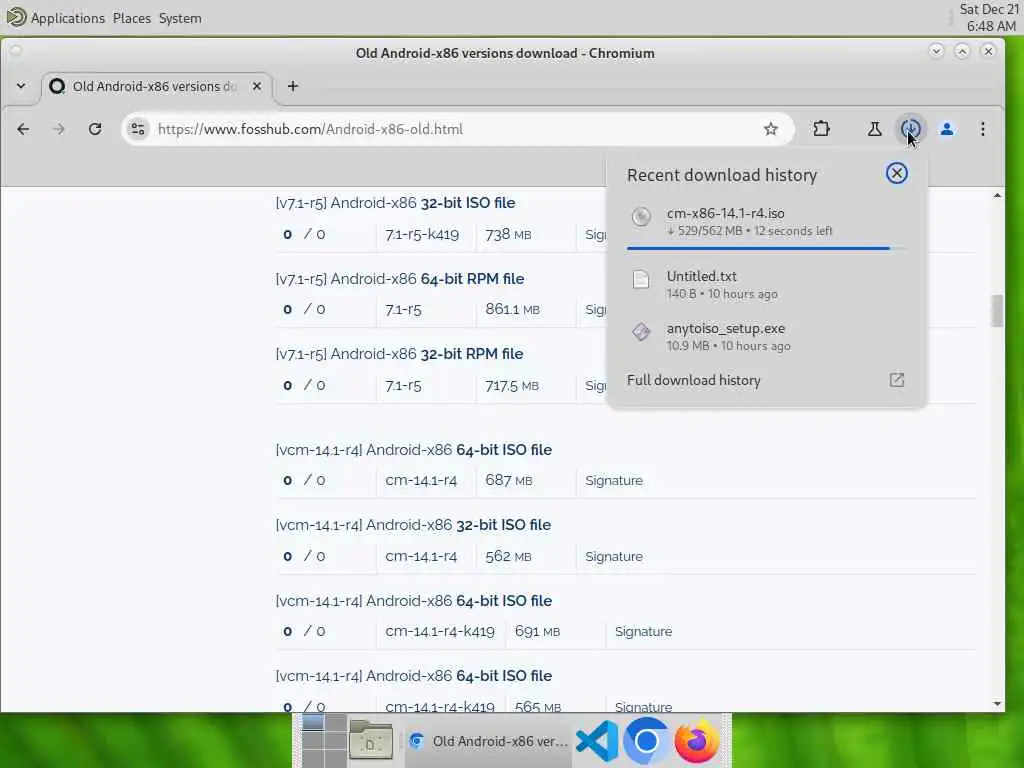Open Untitled.txt in download history
1024x768 pixels.
pos(766,285)
